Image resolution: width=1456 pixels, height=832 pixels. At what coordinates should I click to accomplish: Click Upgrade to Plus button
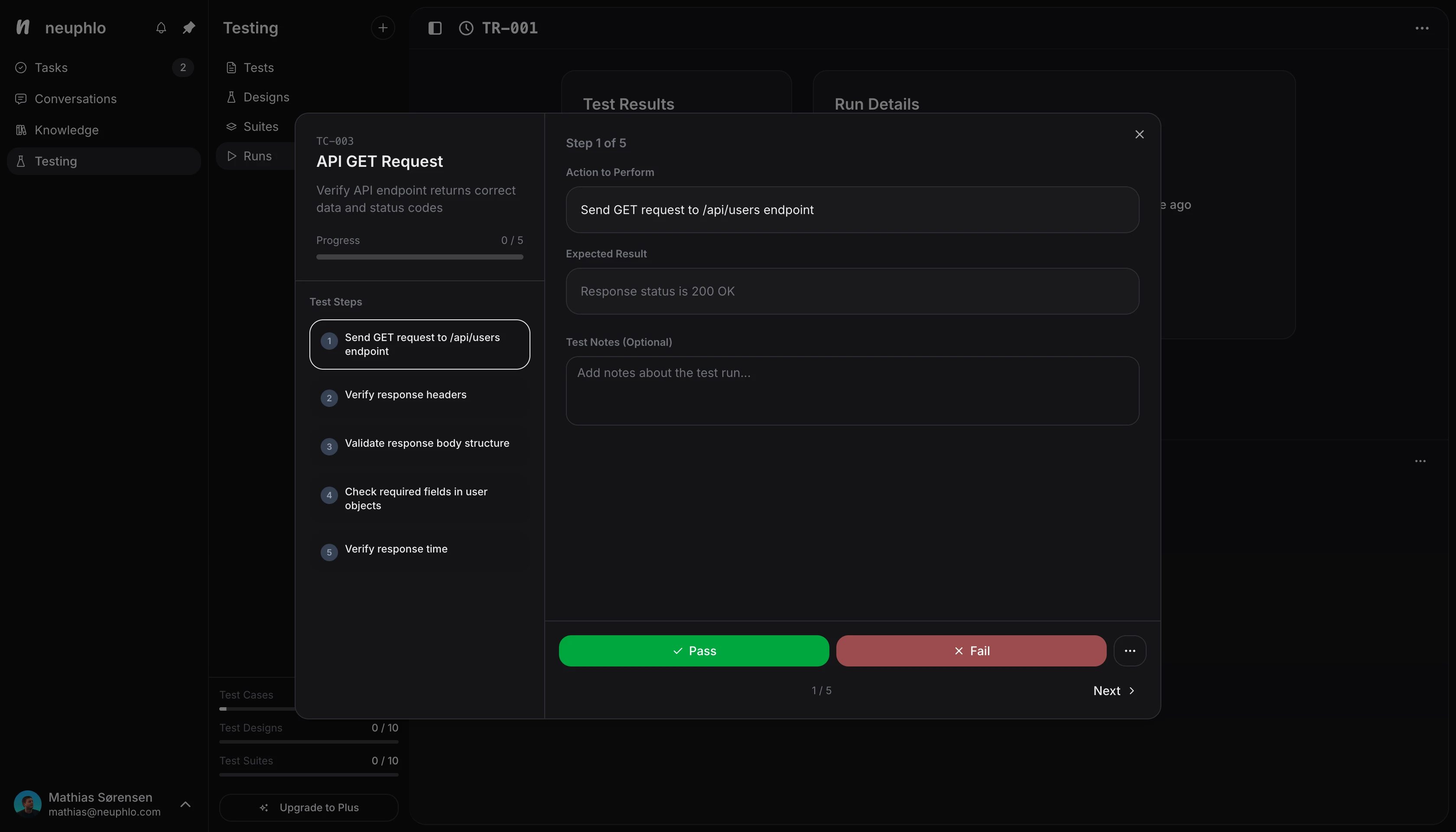(309, 807)
